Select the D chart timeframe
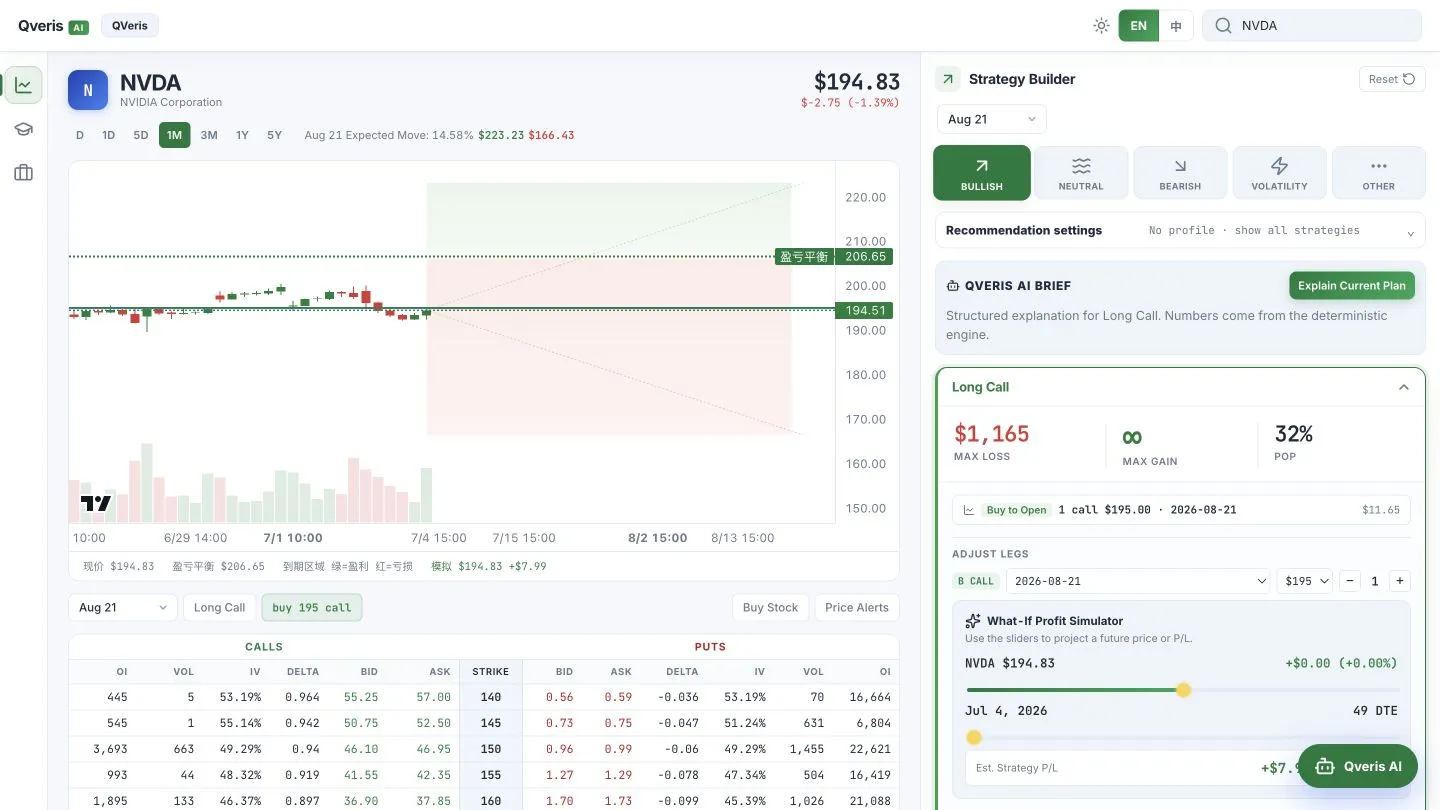 (80, 135)
